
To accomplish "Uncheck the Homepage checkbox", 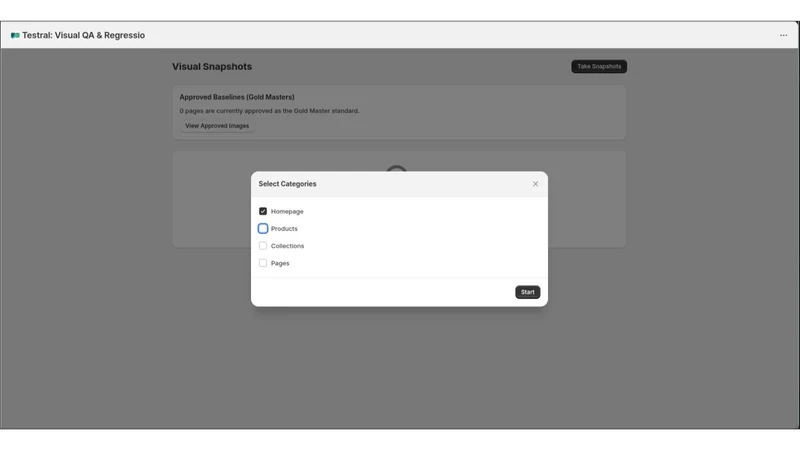I will [263, 211].
